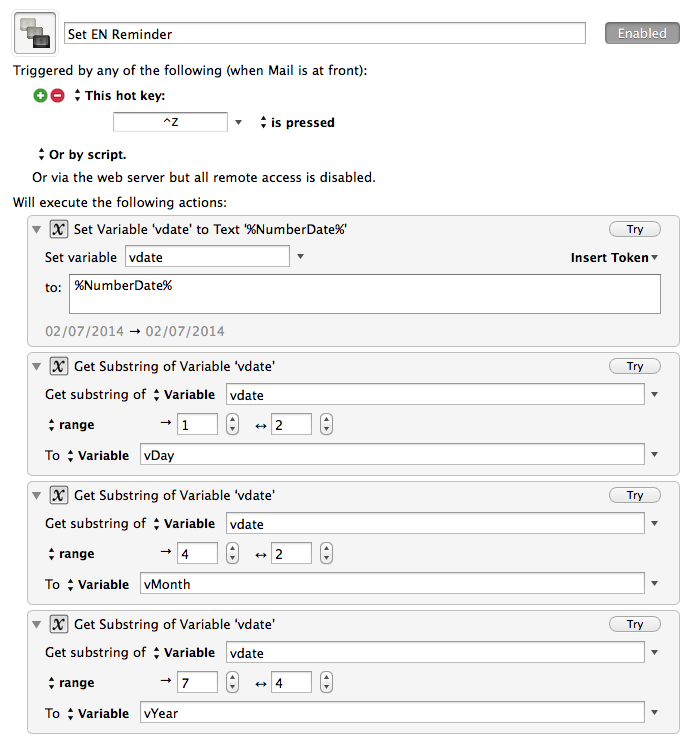Image resolution: width=690 pixels, height=739 pixels.
Task: Open the Insert Token menu
Action: click(614, 257)
